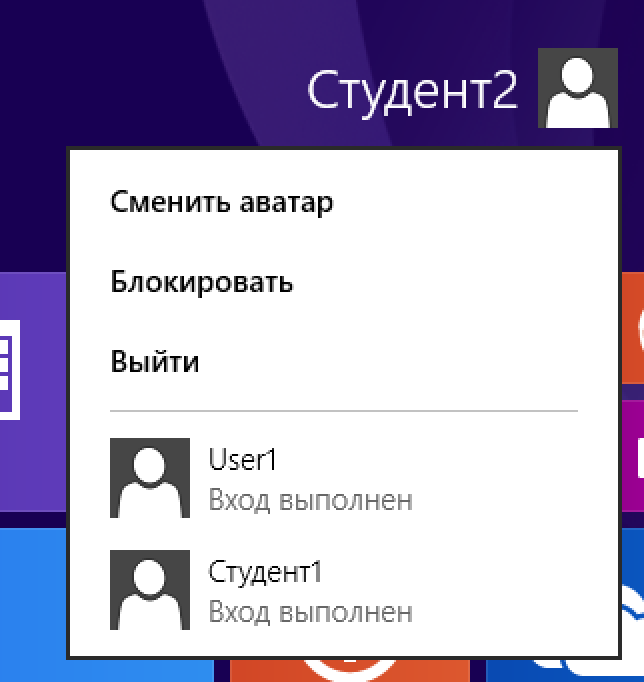Select Блокировать to lock the session
The image size is (644, 682).
coord(202,282)
